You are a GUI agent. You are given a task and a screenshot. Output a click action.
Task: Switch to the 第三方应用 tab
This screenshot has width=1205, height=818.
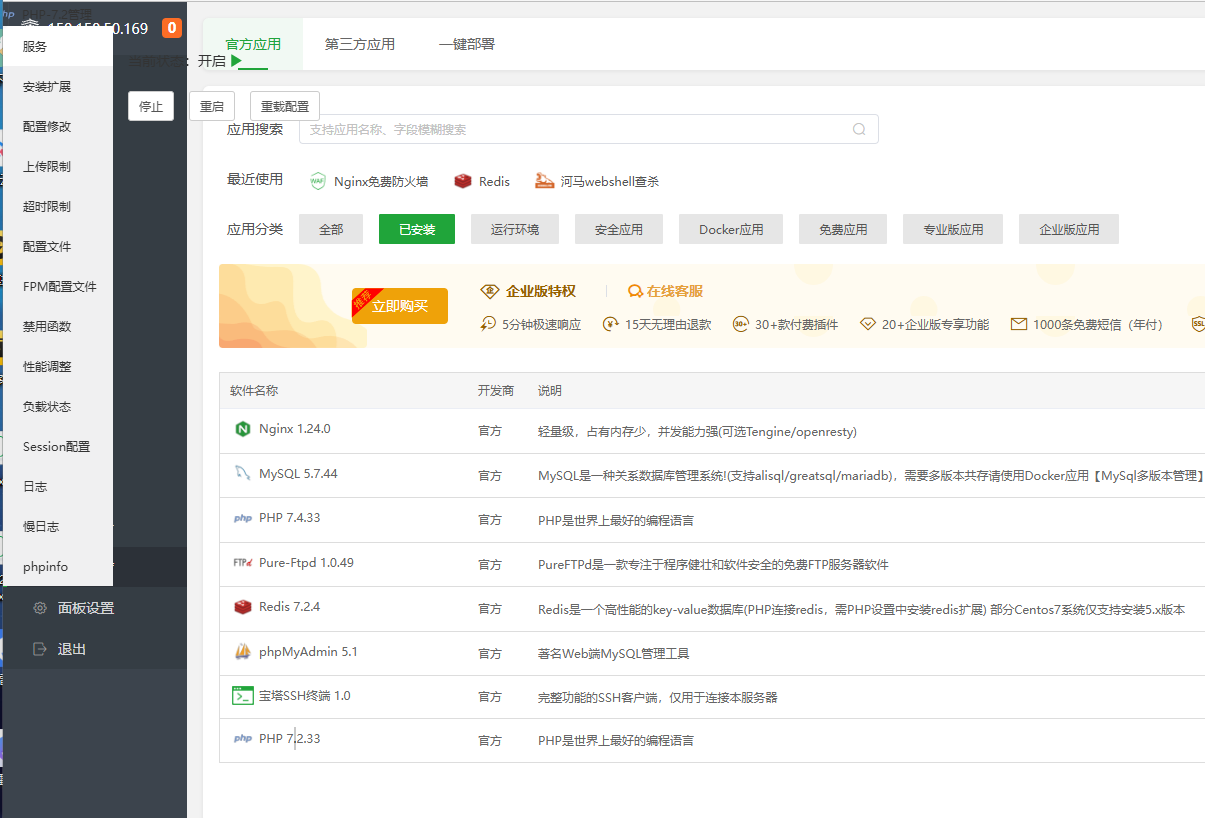(x=360, y=44)
